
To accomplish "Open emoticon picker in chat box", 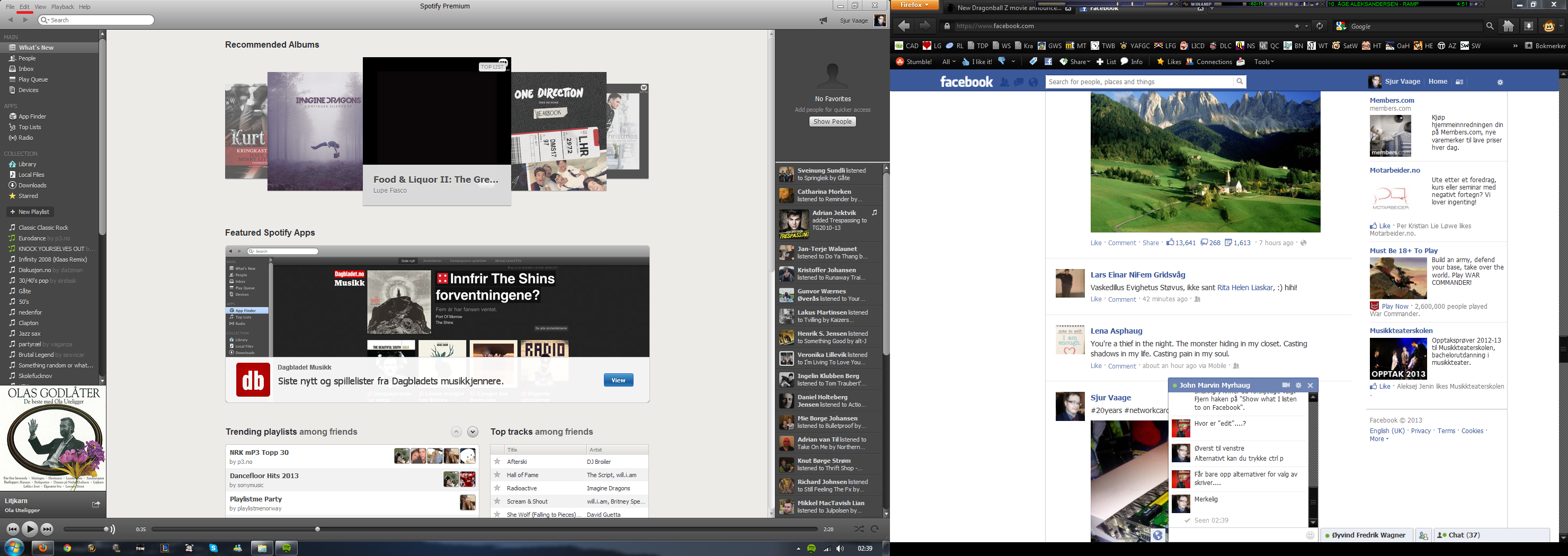I will [x=1311, y=535].
